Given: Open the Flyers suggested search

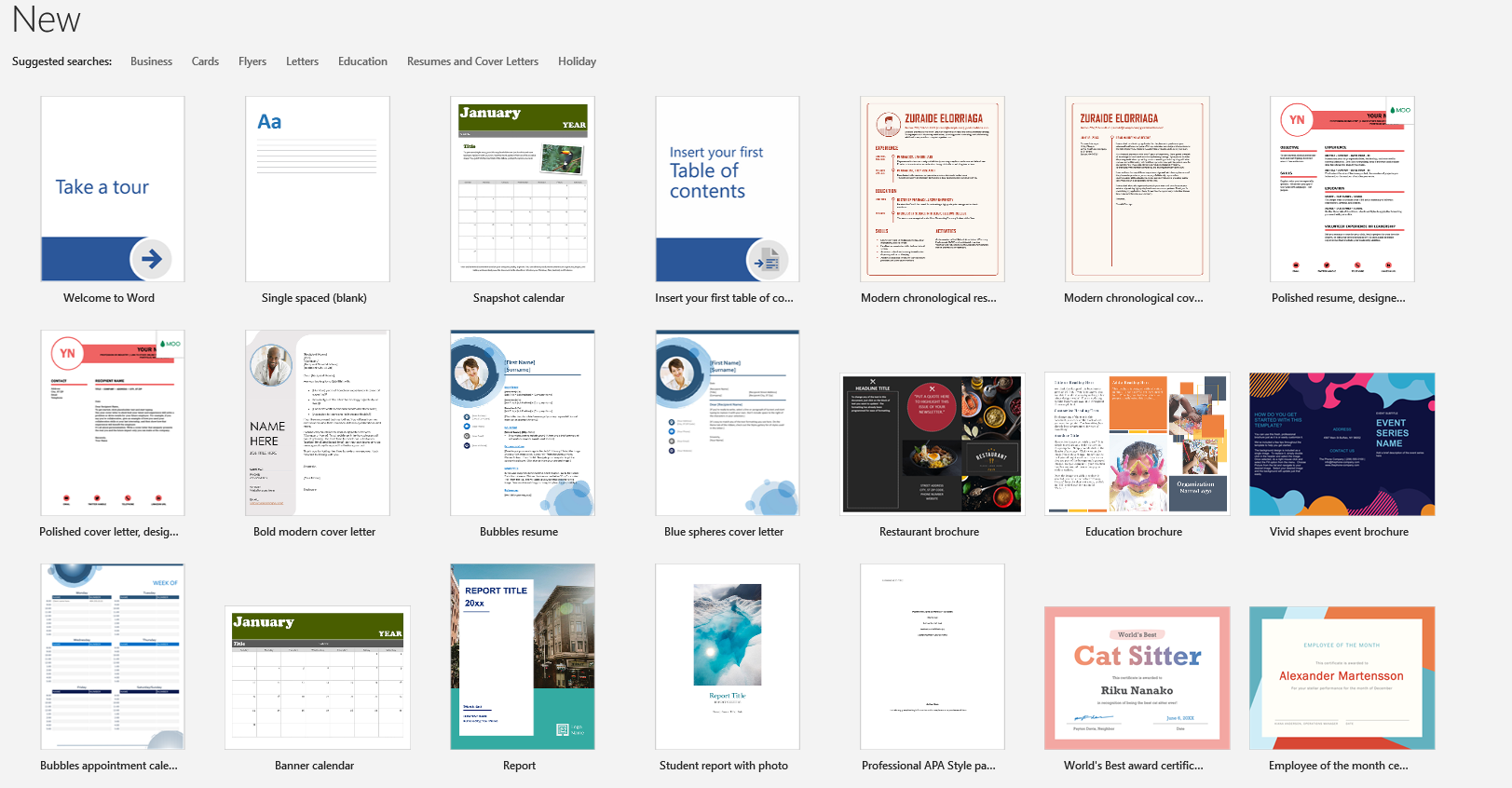Looking at the screenshot, I should [252, 61].
